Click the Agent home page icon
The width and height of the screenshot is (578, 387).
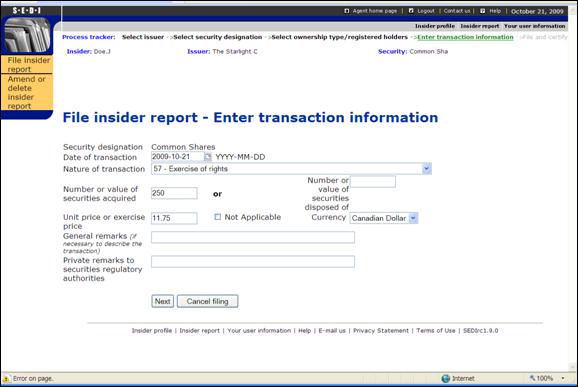347,11
